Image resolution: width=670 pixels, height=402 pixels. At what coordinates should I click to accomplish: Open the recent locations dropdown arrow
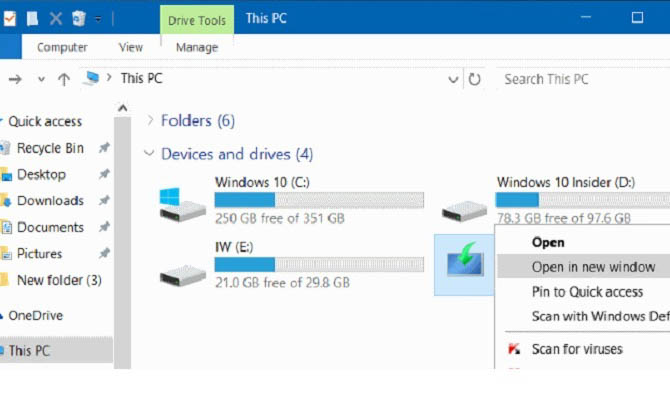coord(41,79)
